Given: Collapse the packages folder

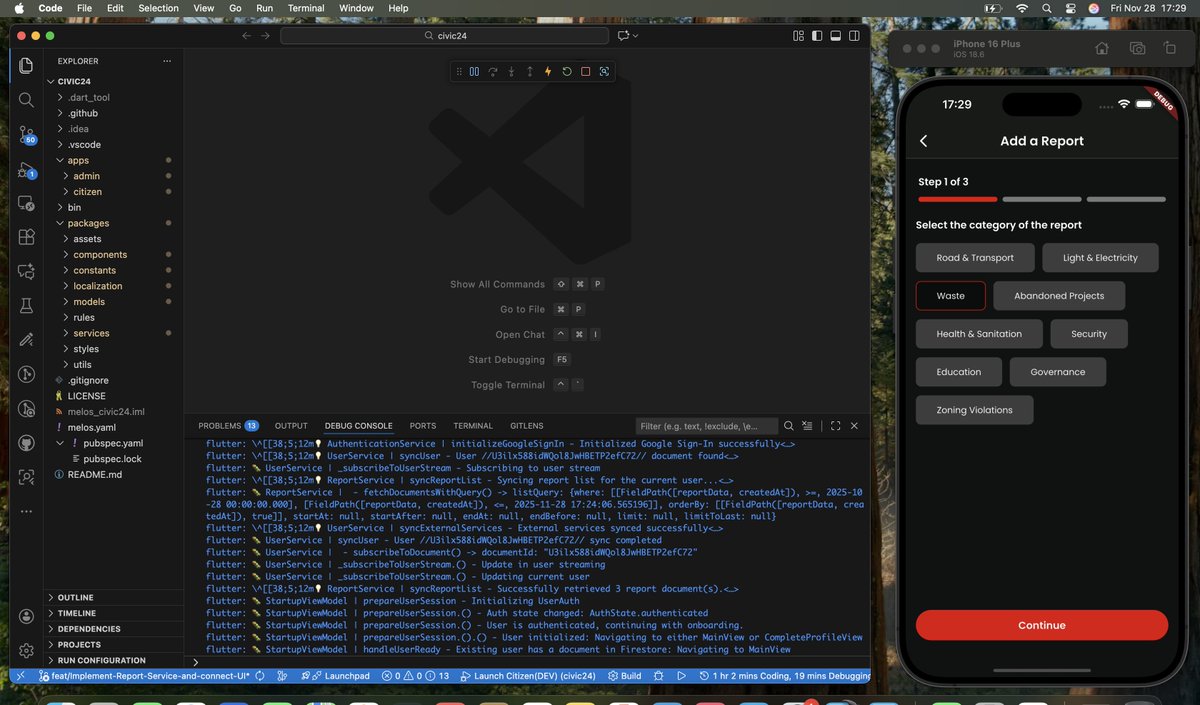Looking at the screenshot, I should tap(115, 223).
